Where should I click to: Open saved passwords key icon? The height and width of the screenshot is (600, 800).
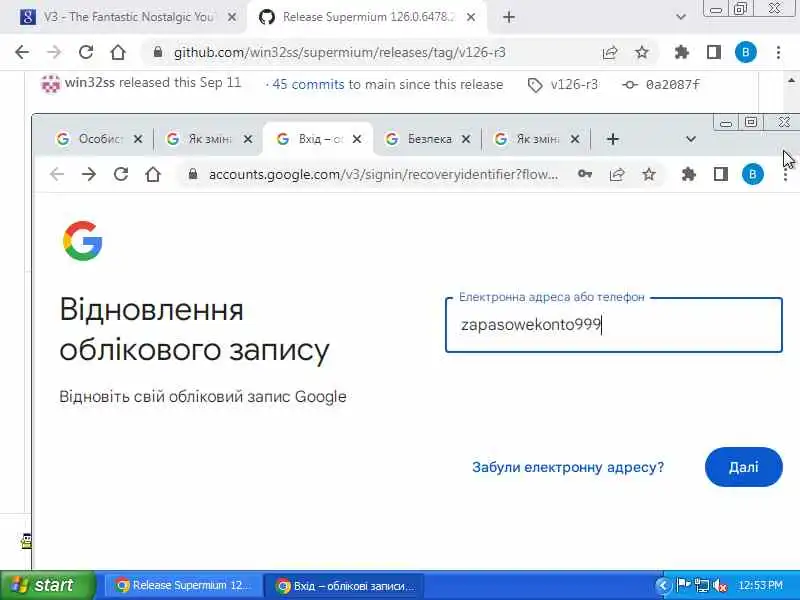coord(585,174)
